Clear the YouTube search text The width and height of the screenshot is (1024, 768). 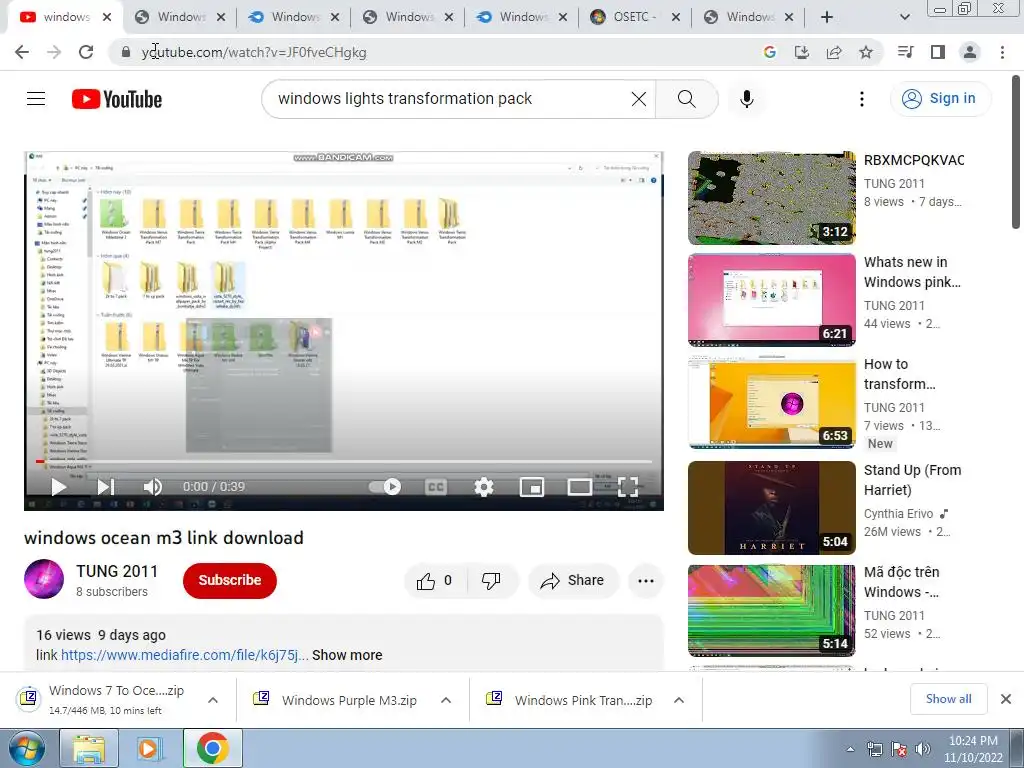click(x=639, y=99)
